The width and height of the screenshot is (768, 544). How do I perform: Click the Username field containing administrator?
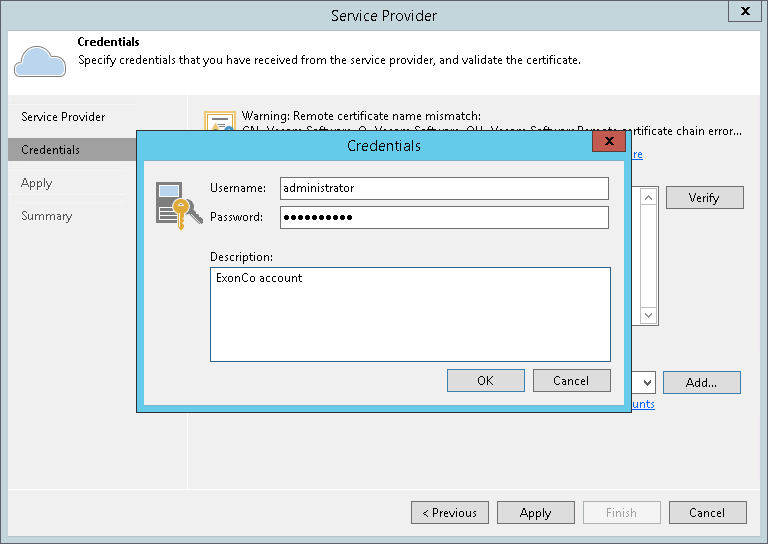pos(444,188)
